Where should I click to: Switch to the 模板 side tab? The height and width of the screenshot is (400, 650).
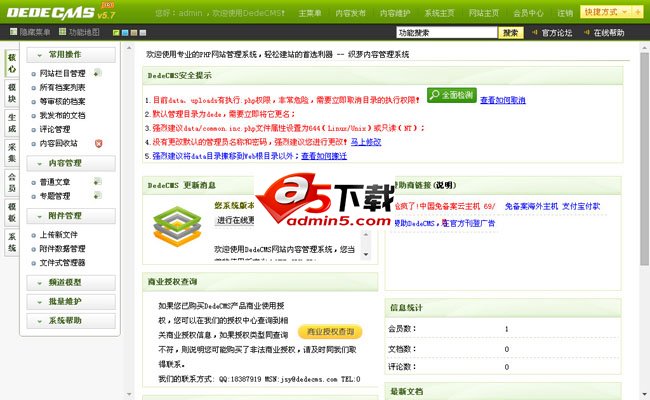click(12, 212)
